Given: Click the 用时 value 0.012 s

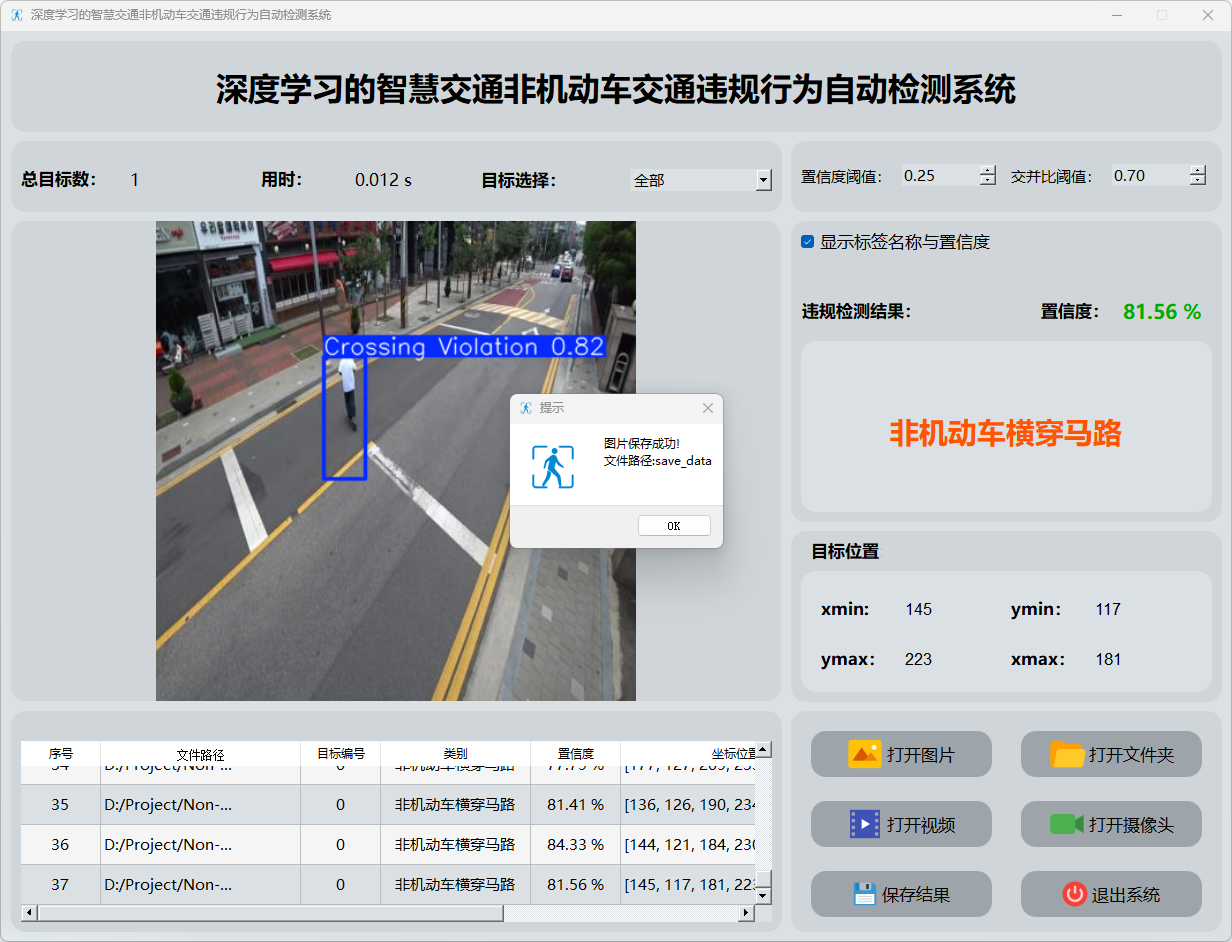Looking at the screenshot, I should coord(384,180).
